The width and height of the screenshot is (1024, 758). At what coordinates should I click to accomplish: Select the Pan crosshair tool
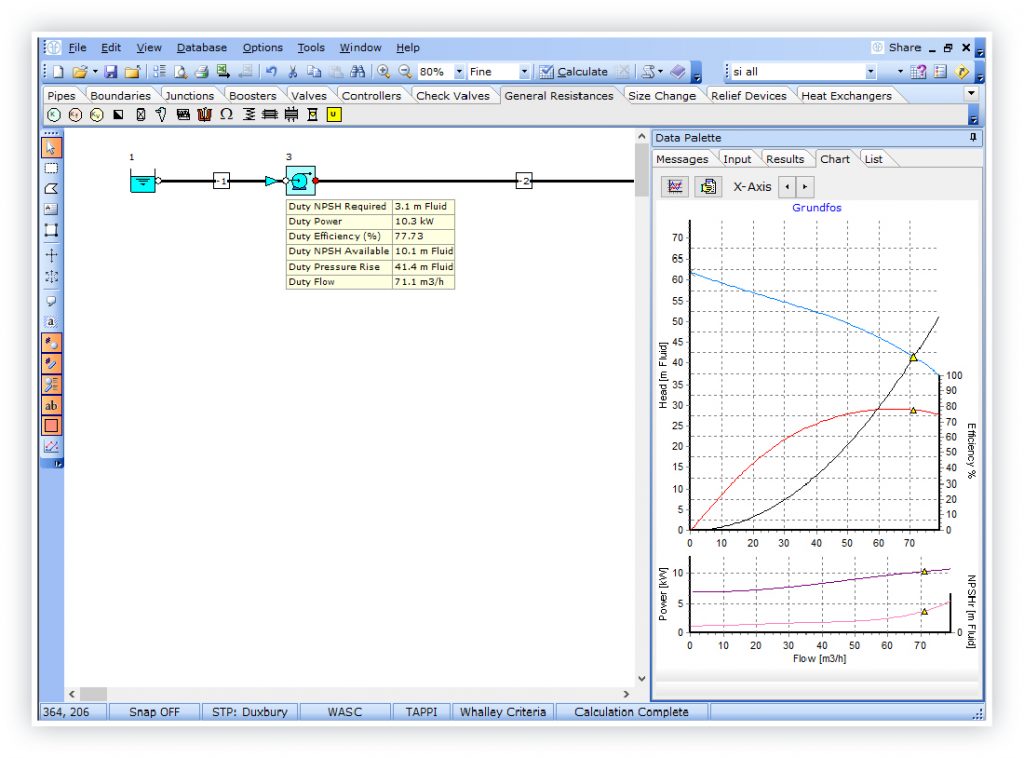coord(51,255)
